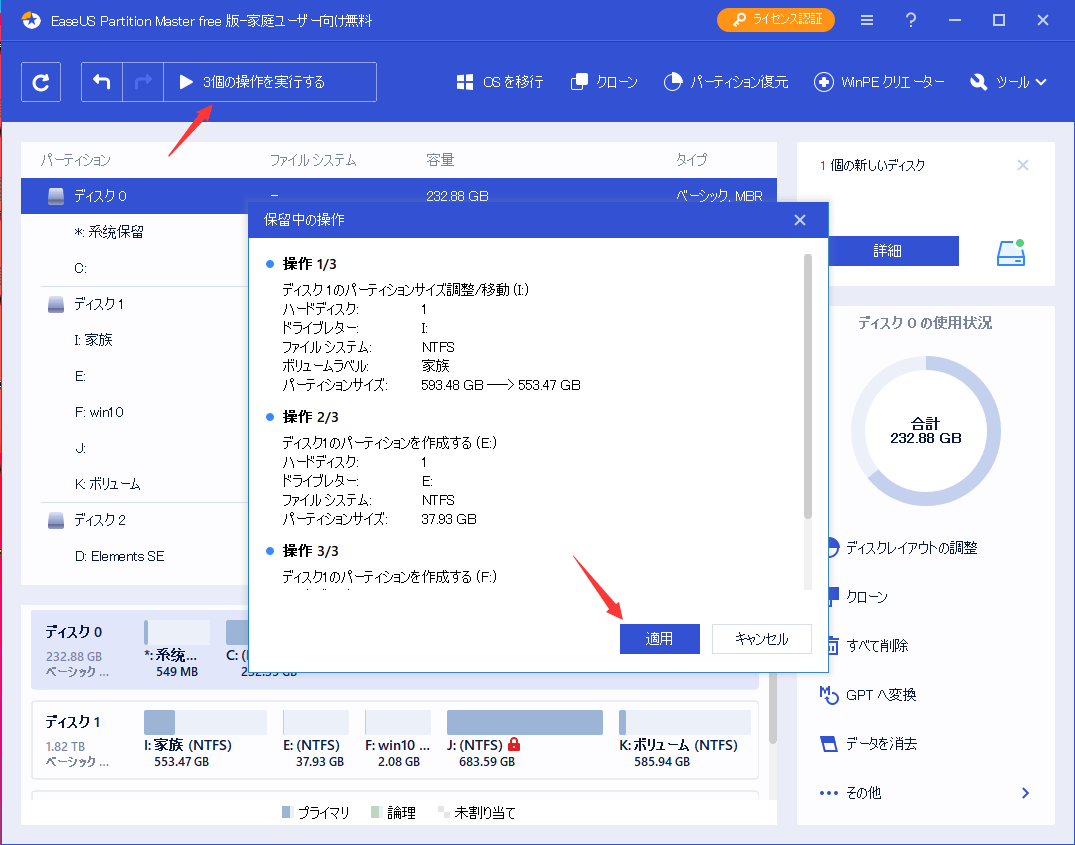Click 操作 3/3 heading in dialog
Image resolution: width=1075 pixels, height=845 pixels.
click(x=311, y=551)
